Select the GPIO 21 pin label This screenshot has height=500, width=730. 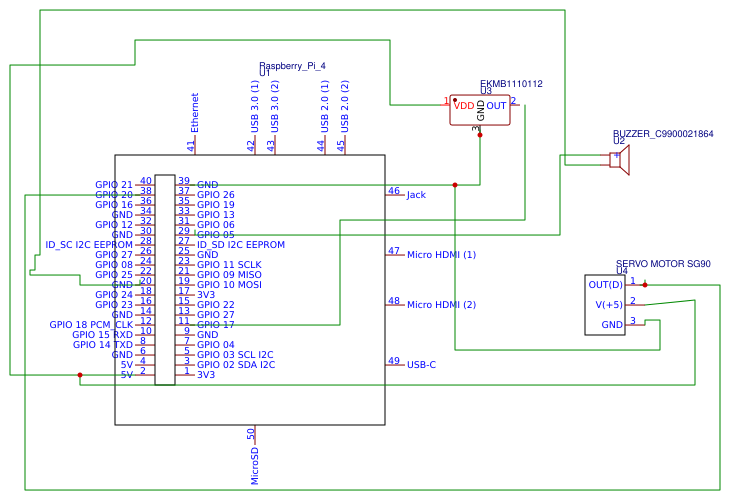click(114, 185)
